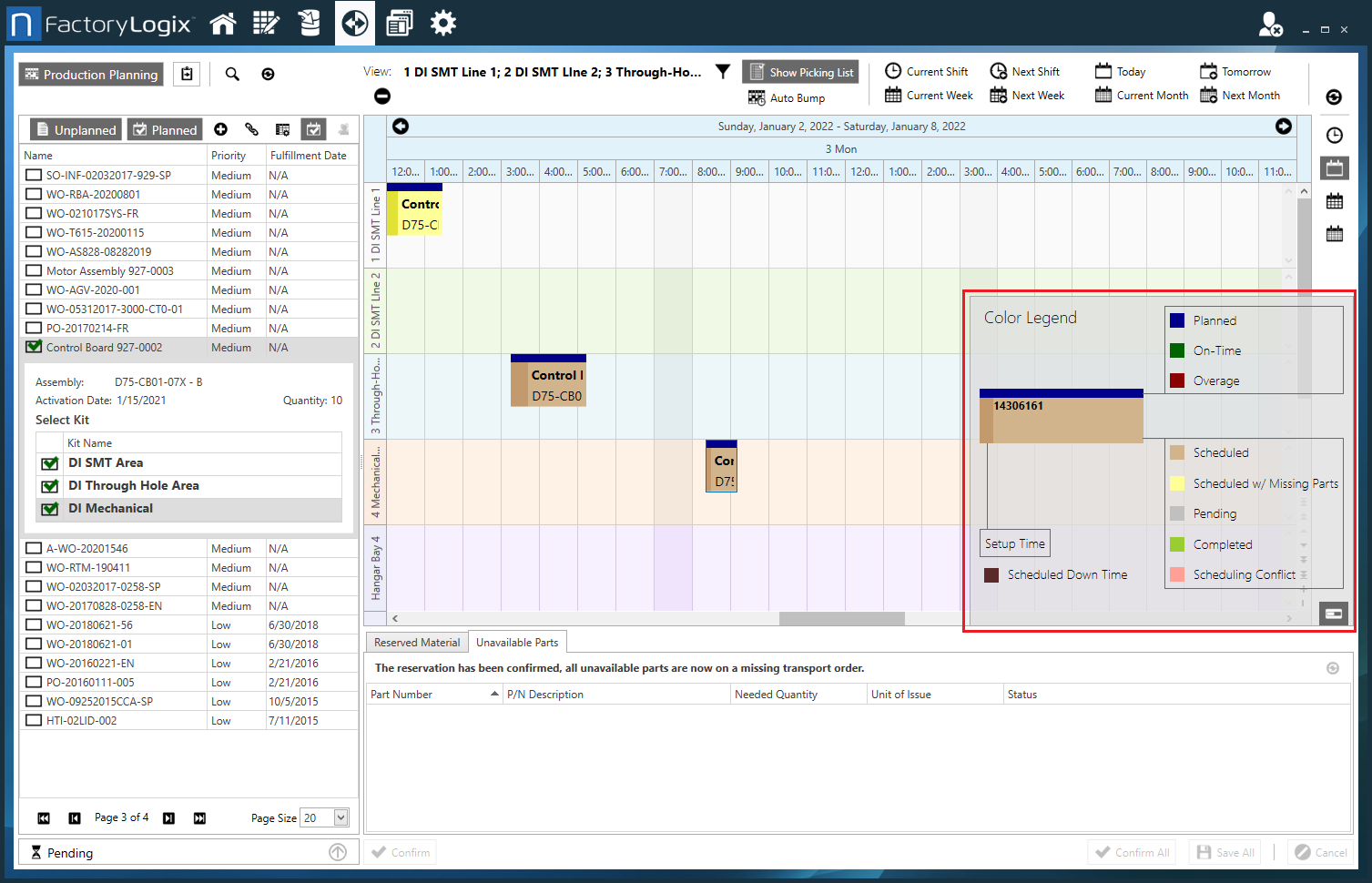
Task: Go to previous week with left arrow
Action: [x=401, y=127]
